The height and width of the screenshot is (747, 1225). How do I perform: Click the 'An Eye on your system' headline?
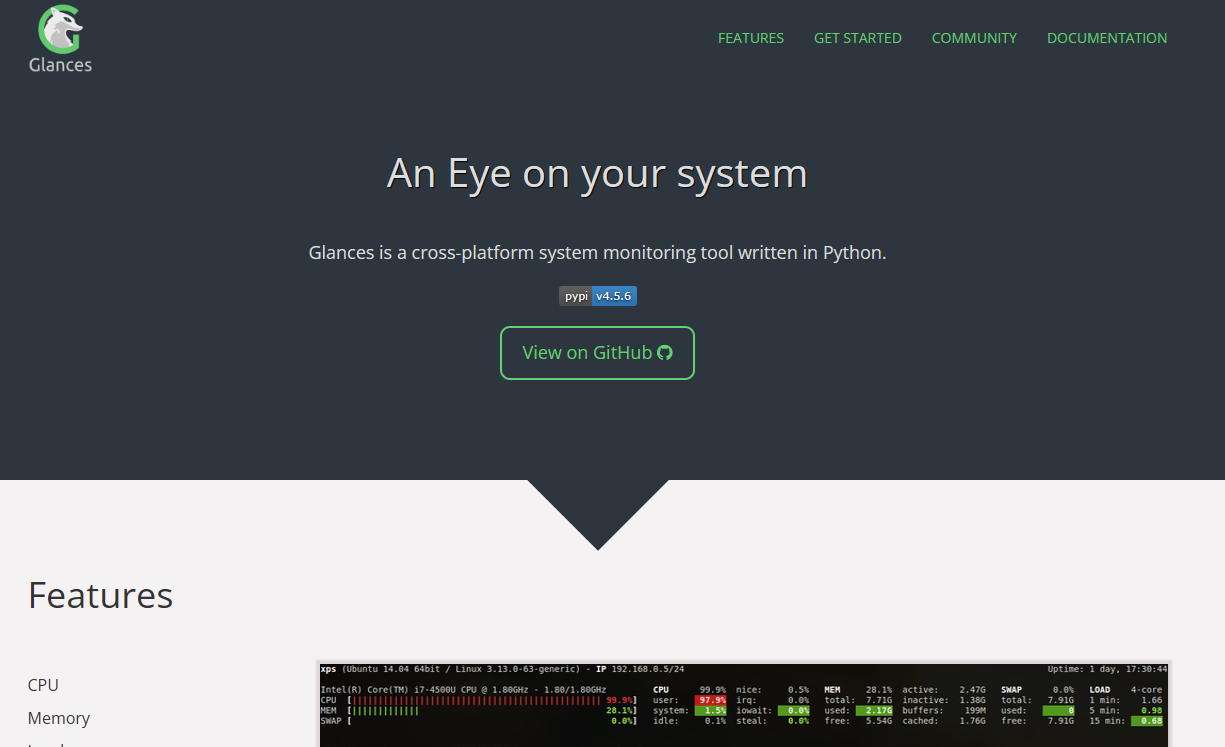tap(597, 173)
